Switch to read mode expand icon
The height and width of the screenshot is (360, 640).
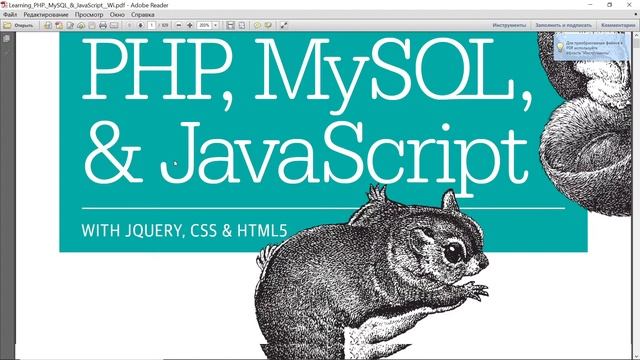pos(284,25)
